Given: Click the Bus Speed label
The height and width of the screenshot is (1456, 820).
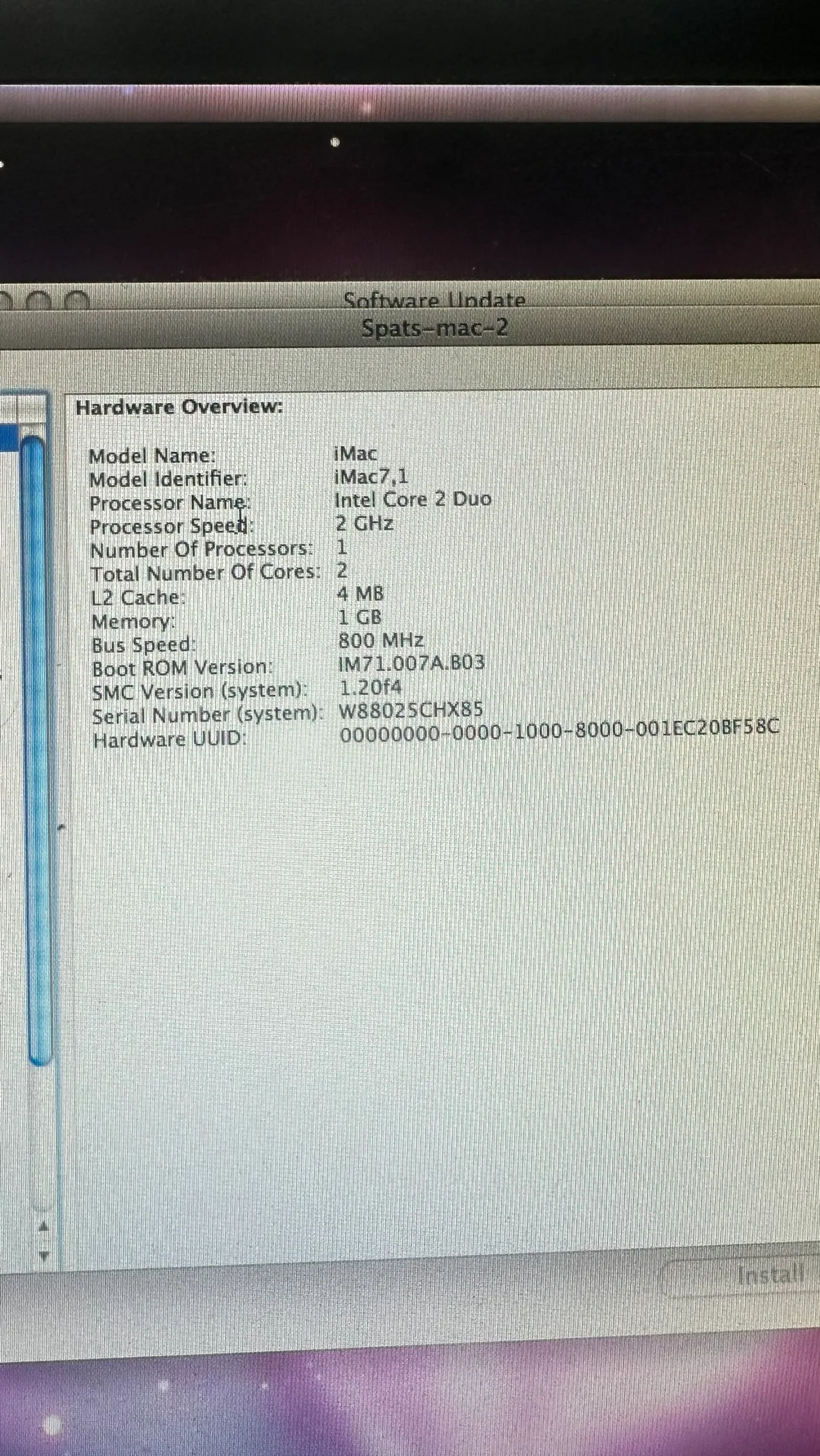Looking at the screenshot, I should click(x=144, y=645).
